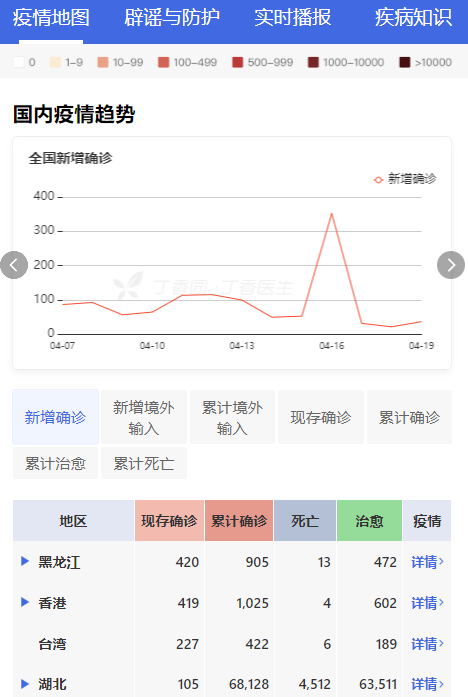
Task: Expand 黑龙江 row triangle
Action: [25, 561]
